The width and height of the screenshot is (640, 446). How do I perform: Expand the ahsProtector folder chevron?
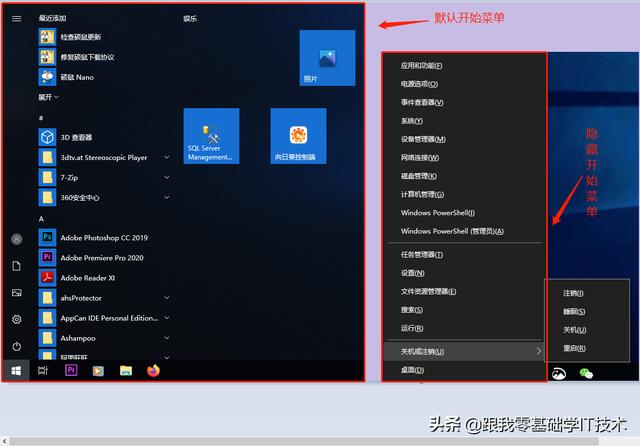167,298
